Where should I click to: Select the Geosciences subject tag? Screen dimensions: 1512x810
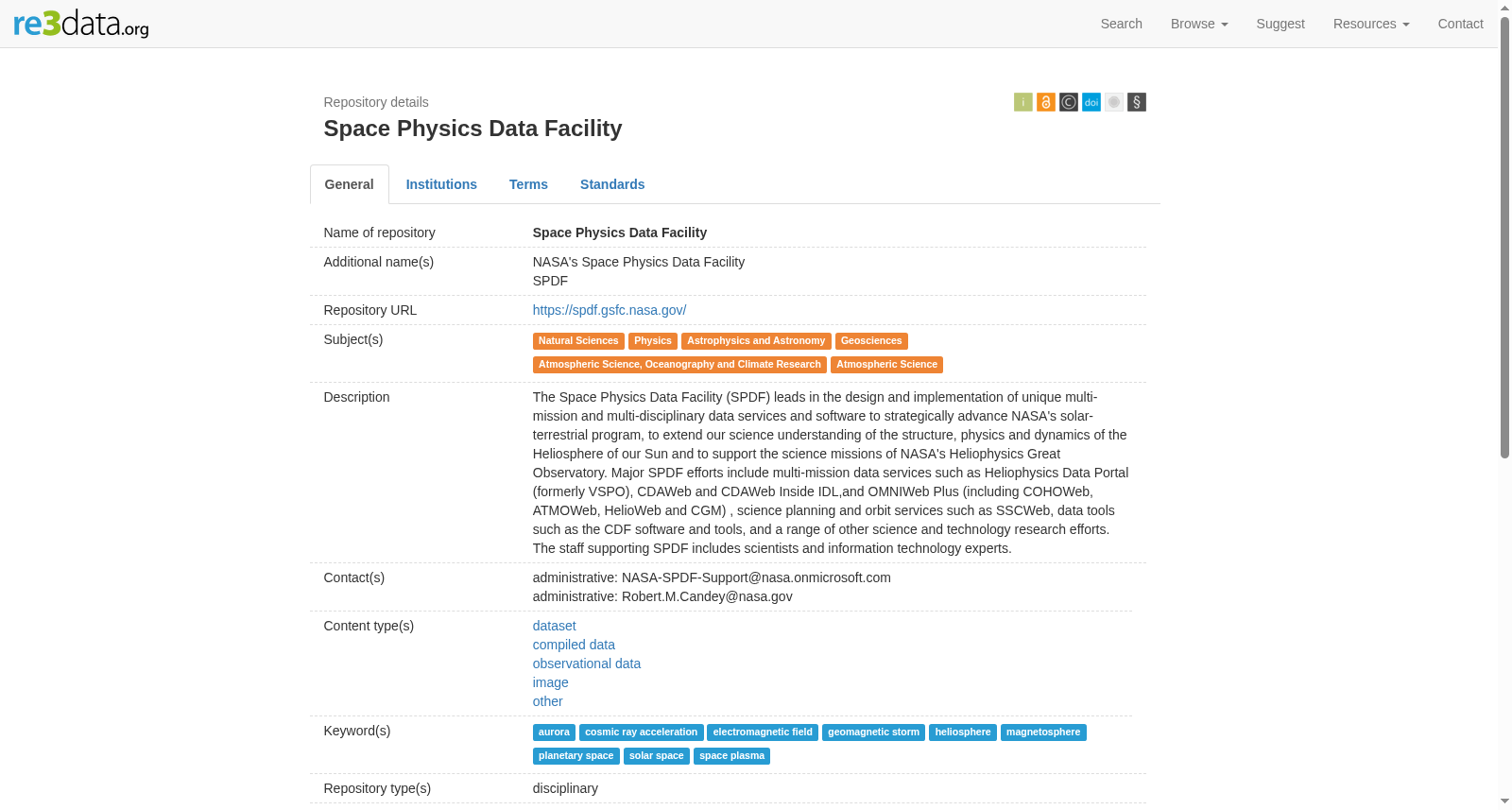871,341
